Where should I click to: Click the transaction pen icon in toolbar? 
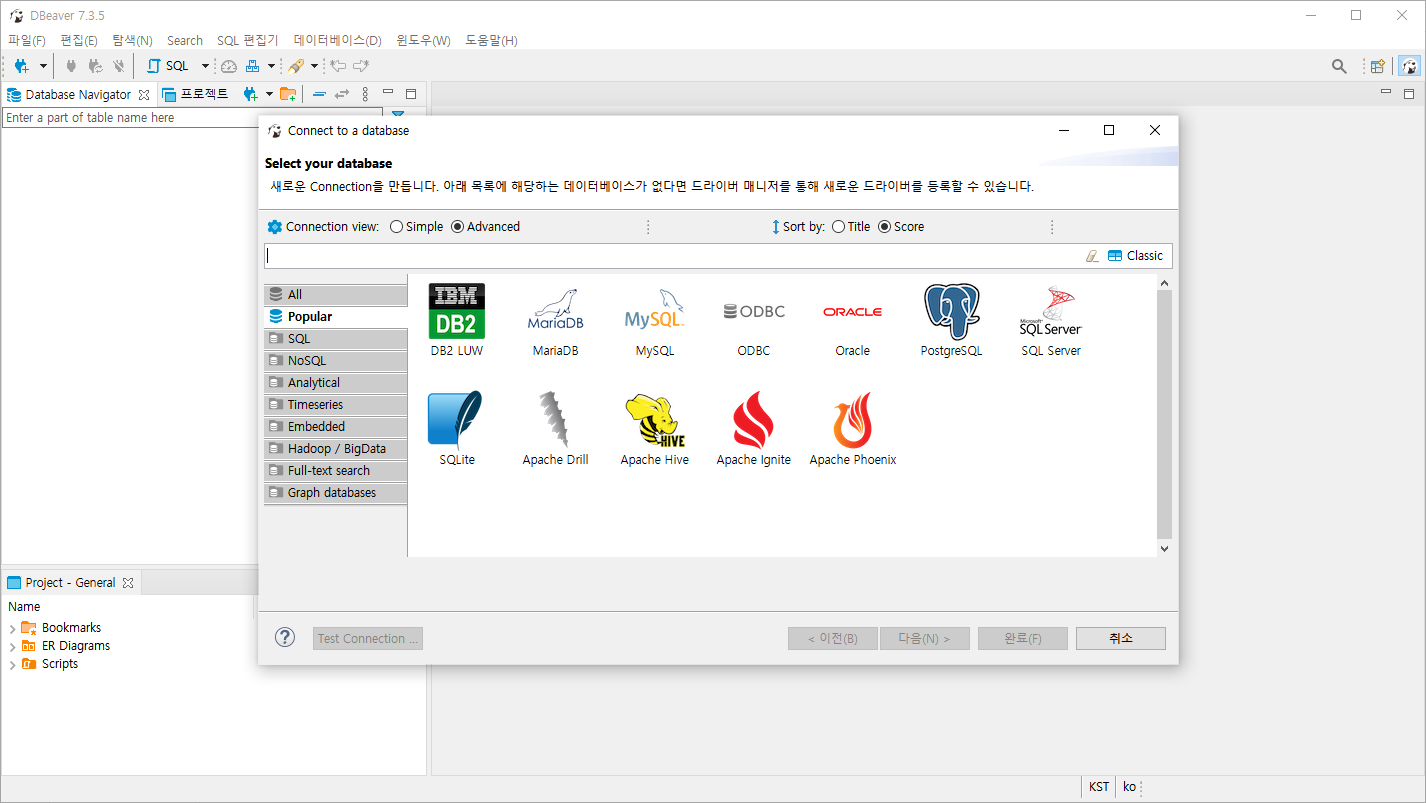tap(296, 66)
